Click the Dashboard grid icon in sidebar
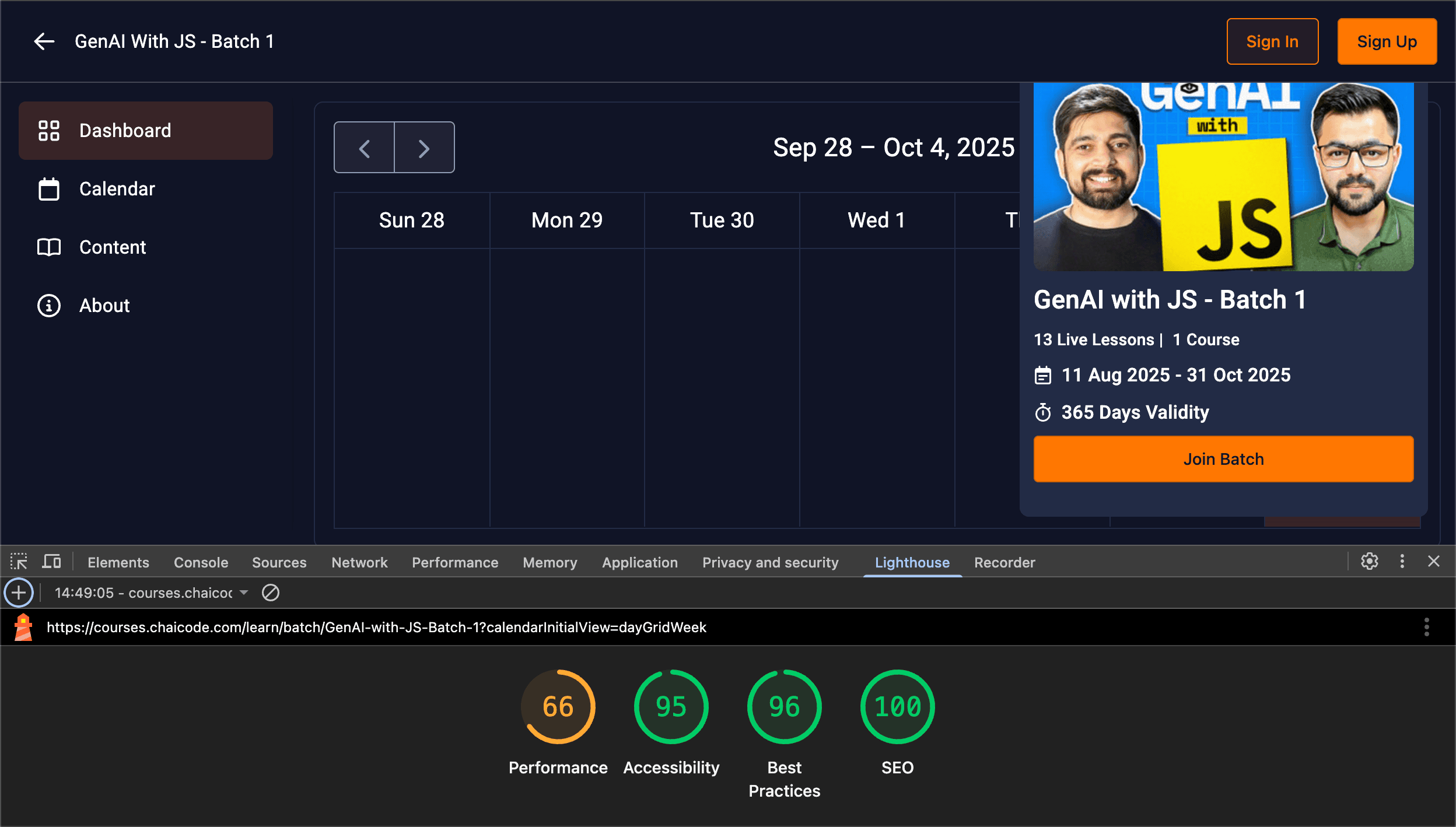This screenshot has height=827, width=1456. tap(50, 131)
